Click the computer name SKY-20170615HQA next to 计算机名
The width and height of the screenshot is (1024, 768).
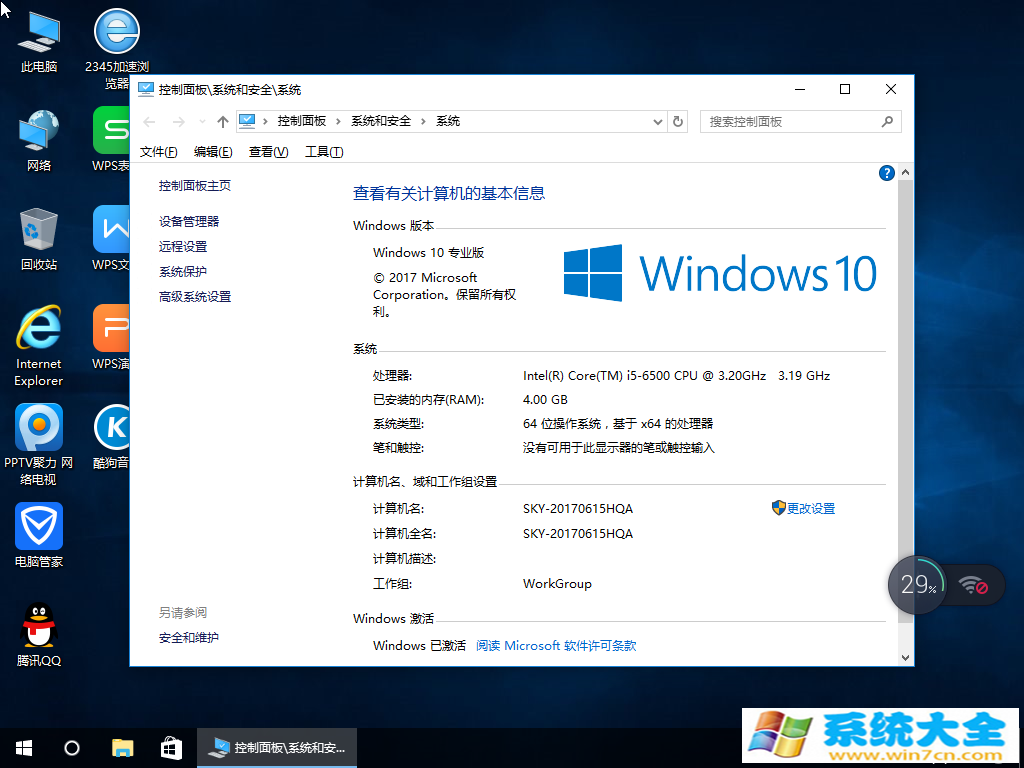pos(578,509)
